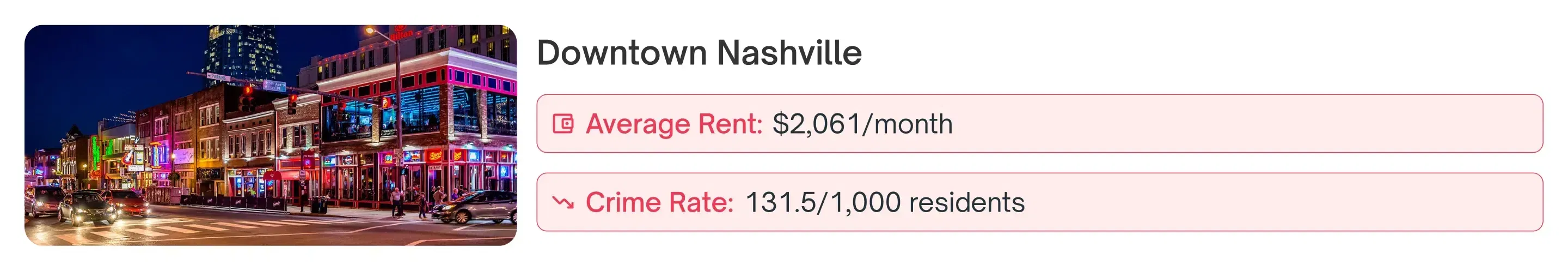Click the word "residents" in crime rate

(966, 202)
